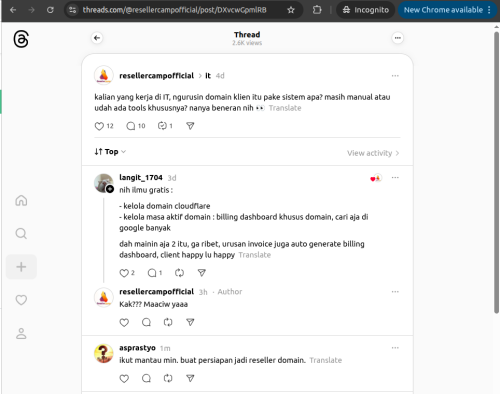
Task: Share the main post via send icon
Action: [x=190, y=126]
